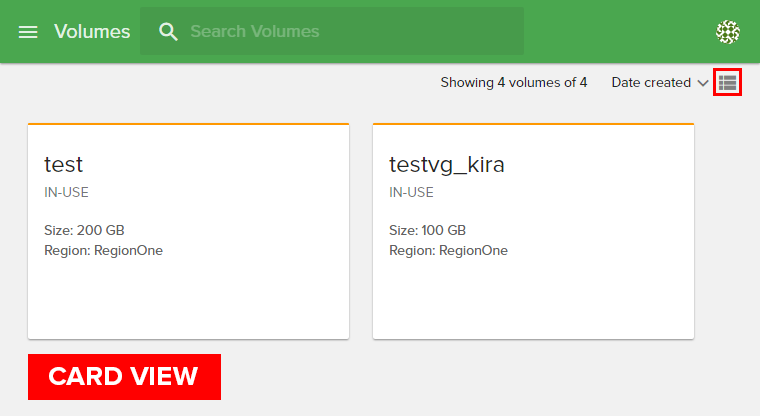This screenshot has width=760, height=416.
Task: Click the test volume name heading
Action: [64, 165]
